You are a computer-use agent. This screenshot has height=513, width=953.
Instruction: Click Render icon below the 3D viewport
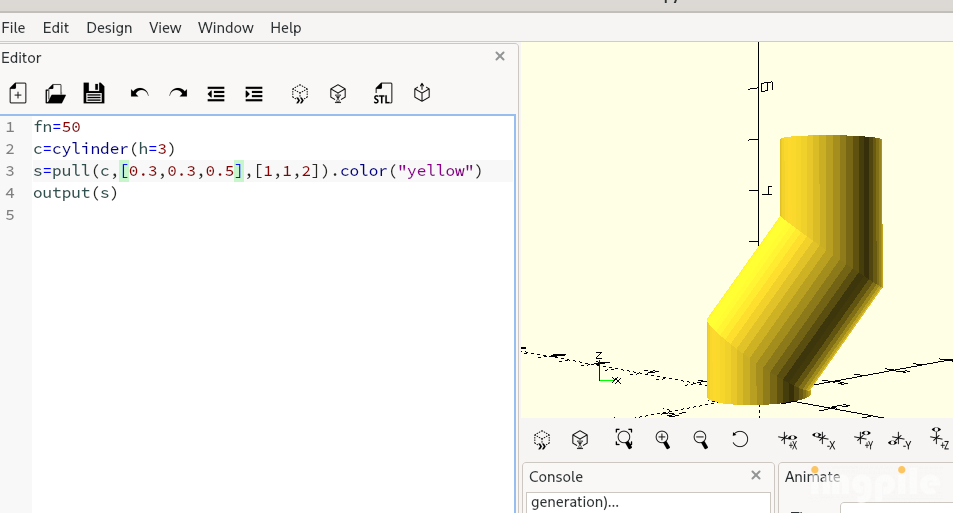click(x=580, y=439)
